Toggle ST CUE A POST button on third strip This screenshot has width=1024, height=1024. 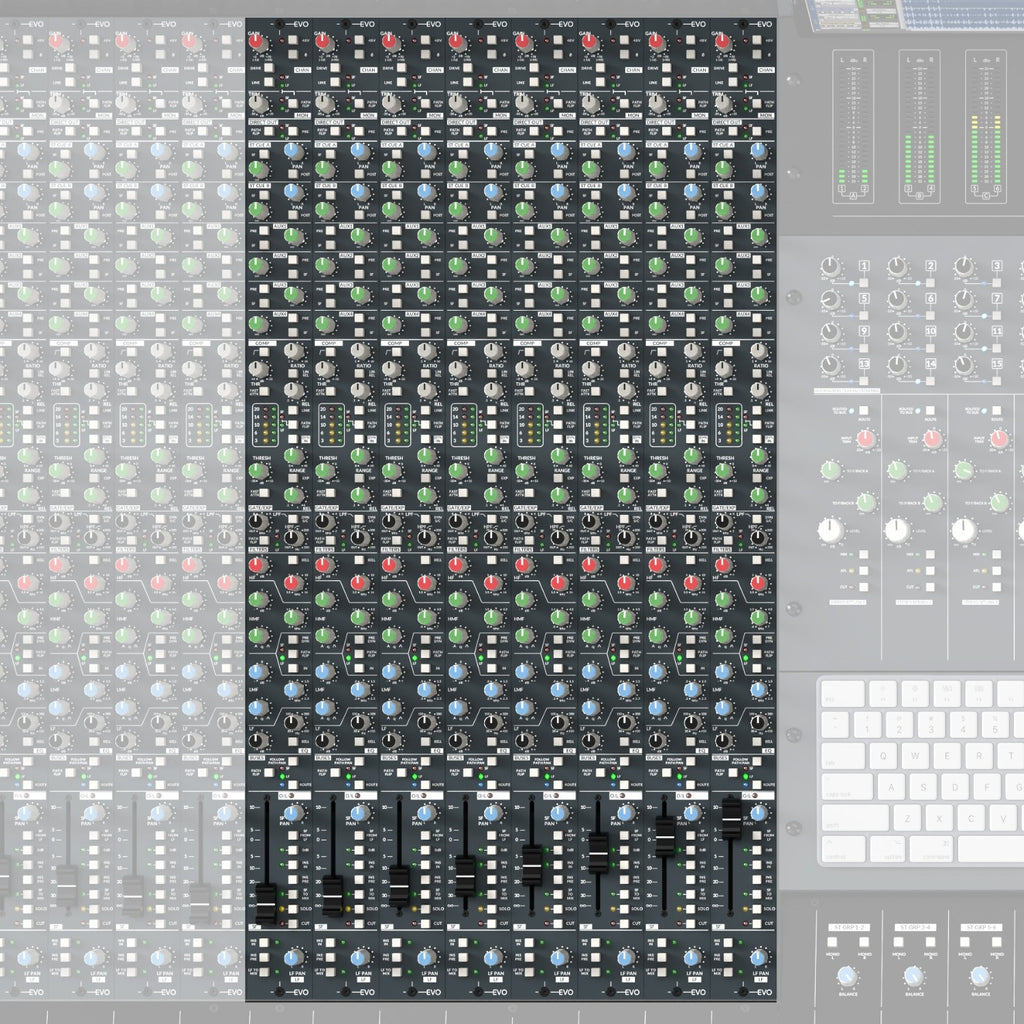(426, 174)
